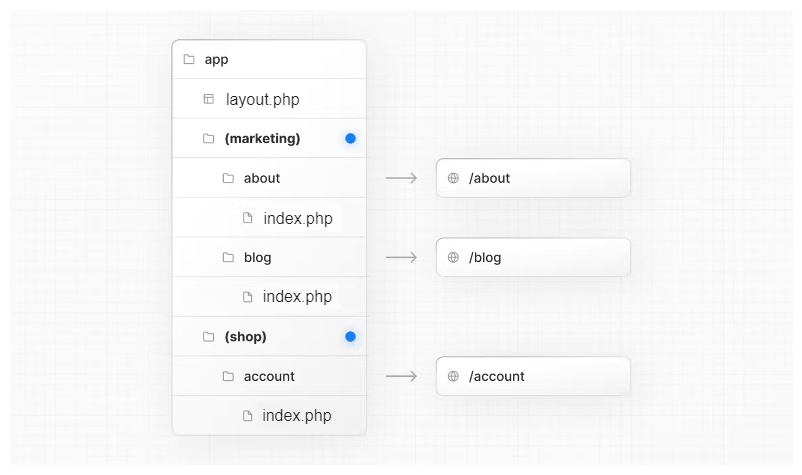Click the arrow pointing to /blog

point(401,257)
